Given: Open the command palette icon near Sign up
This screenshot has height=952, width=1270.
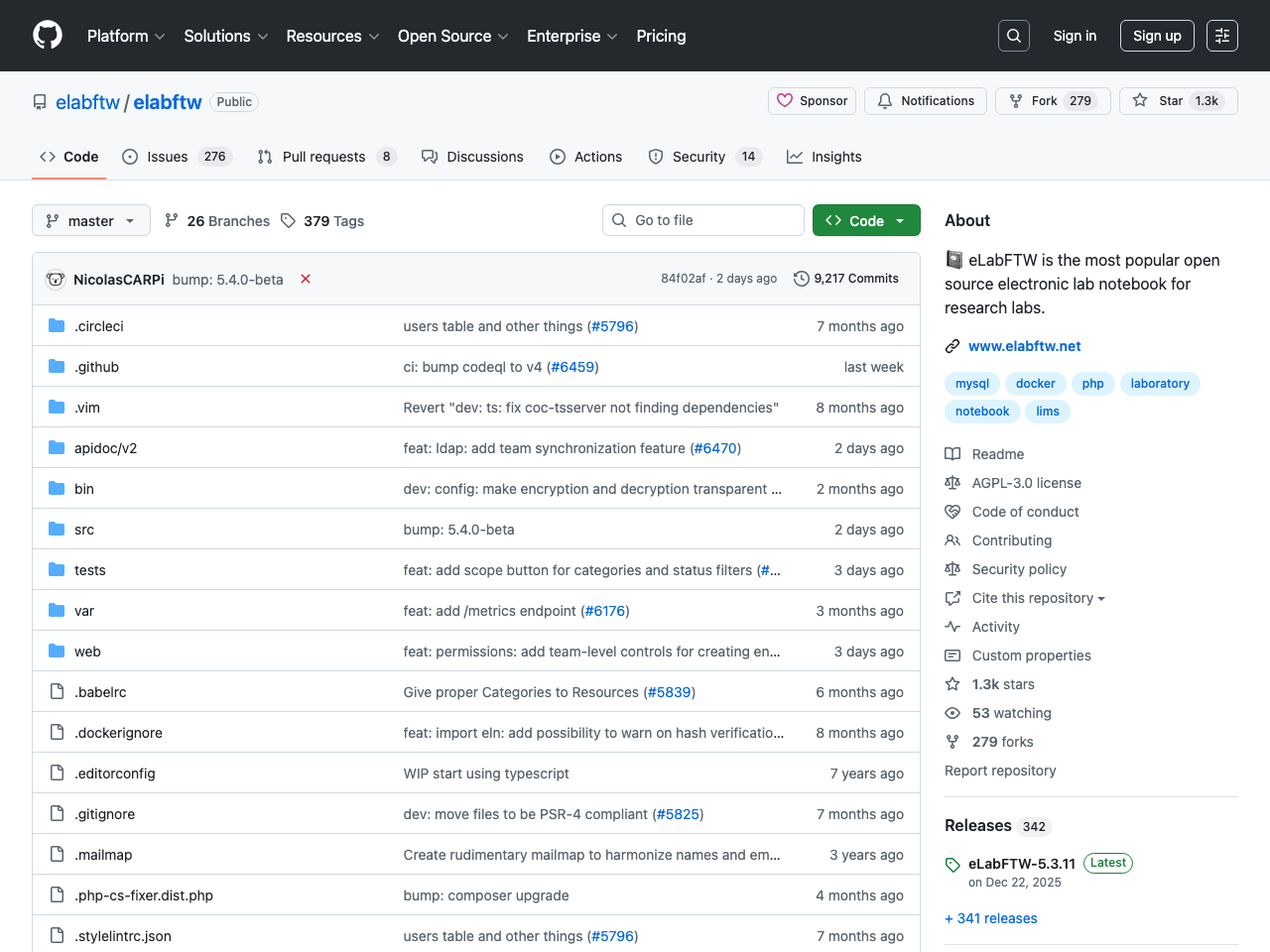Looking at the screenshot, I should pos(1221,35).
